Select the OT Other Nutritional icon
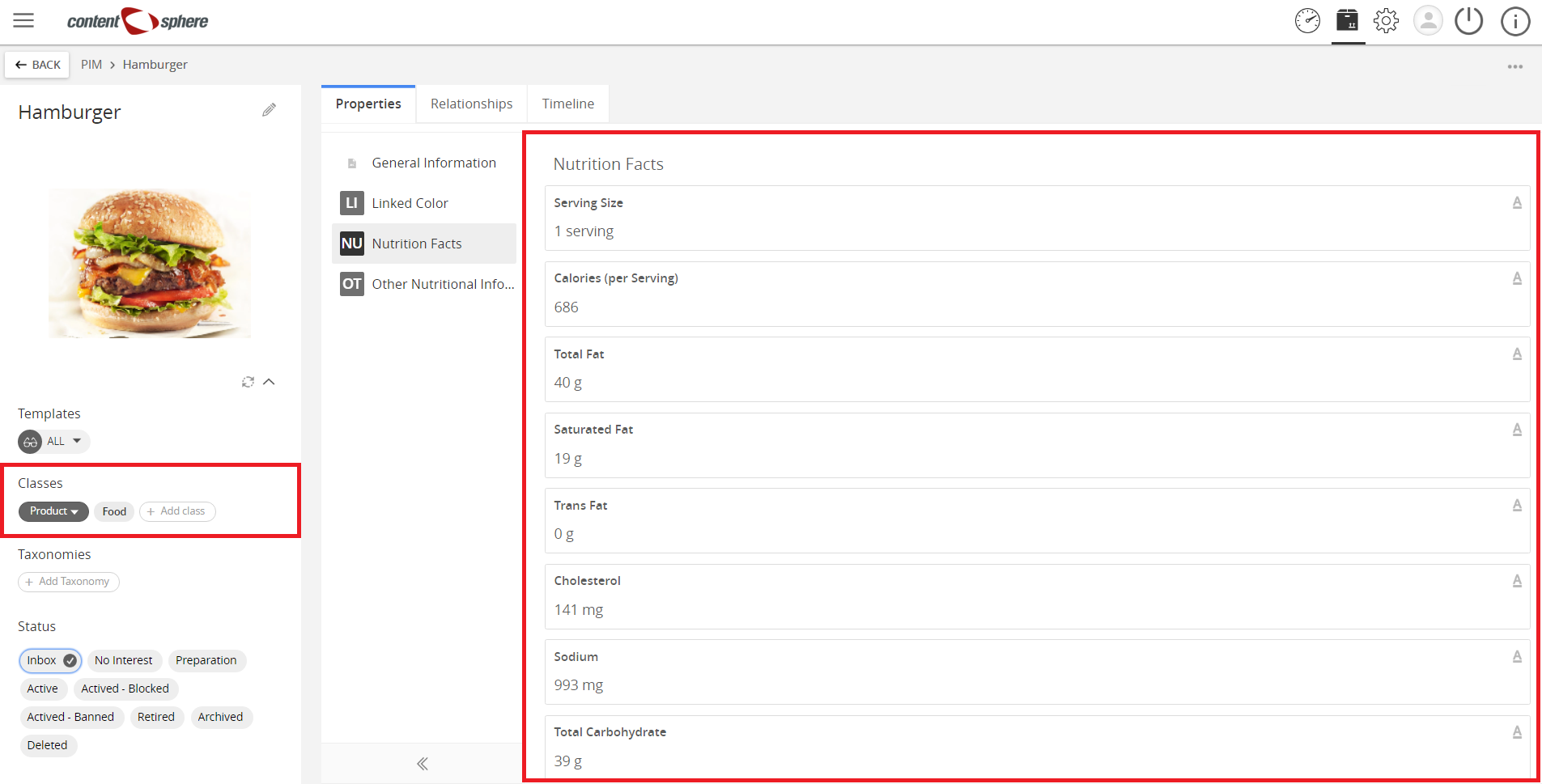 pyautogui.click(x=351, y=284)
